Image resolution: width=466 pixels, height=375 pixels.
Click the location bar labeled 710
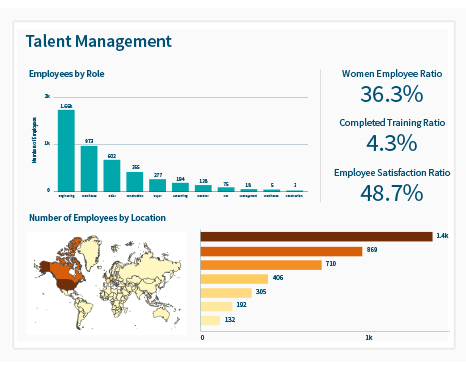point(261,265)
